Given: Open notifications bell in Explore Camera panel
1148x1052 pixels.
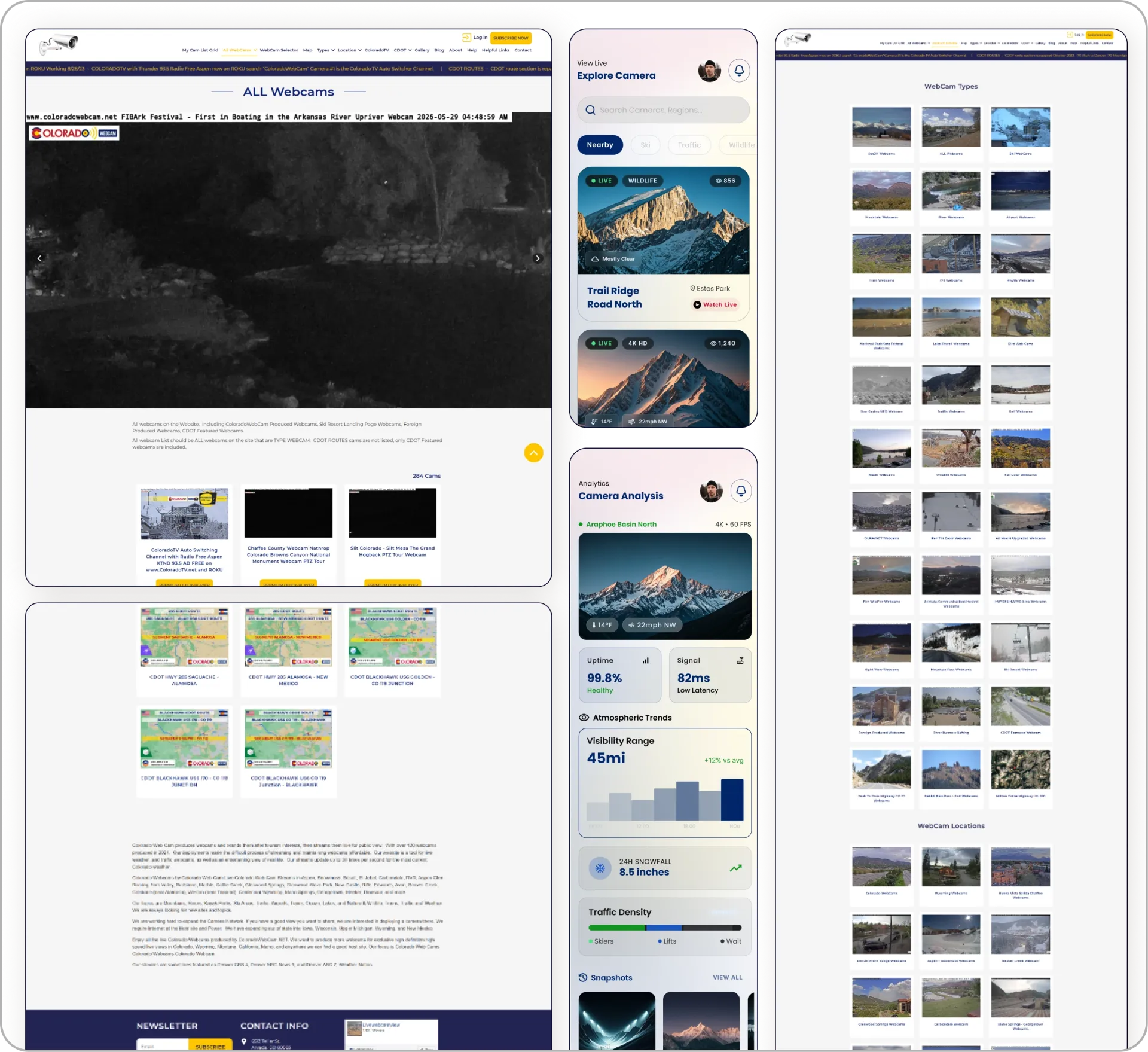Looking at the screenshot, I should (x=739, y=71).
